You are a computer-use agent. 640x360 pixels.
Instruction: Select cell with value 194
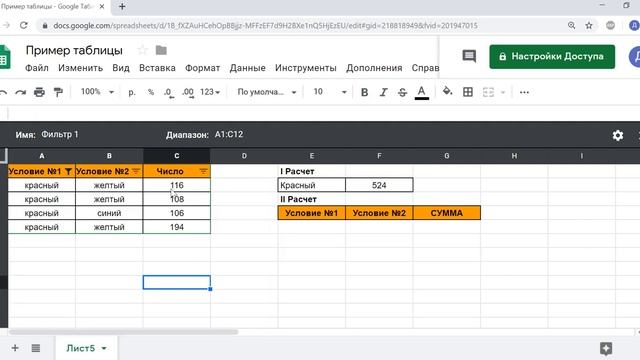coord(177,227)
